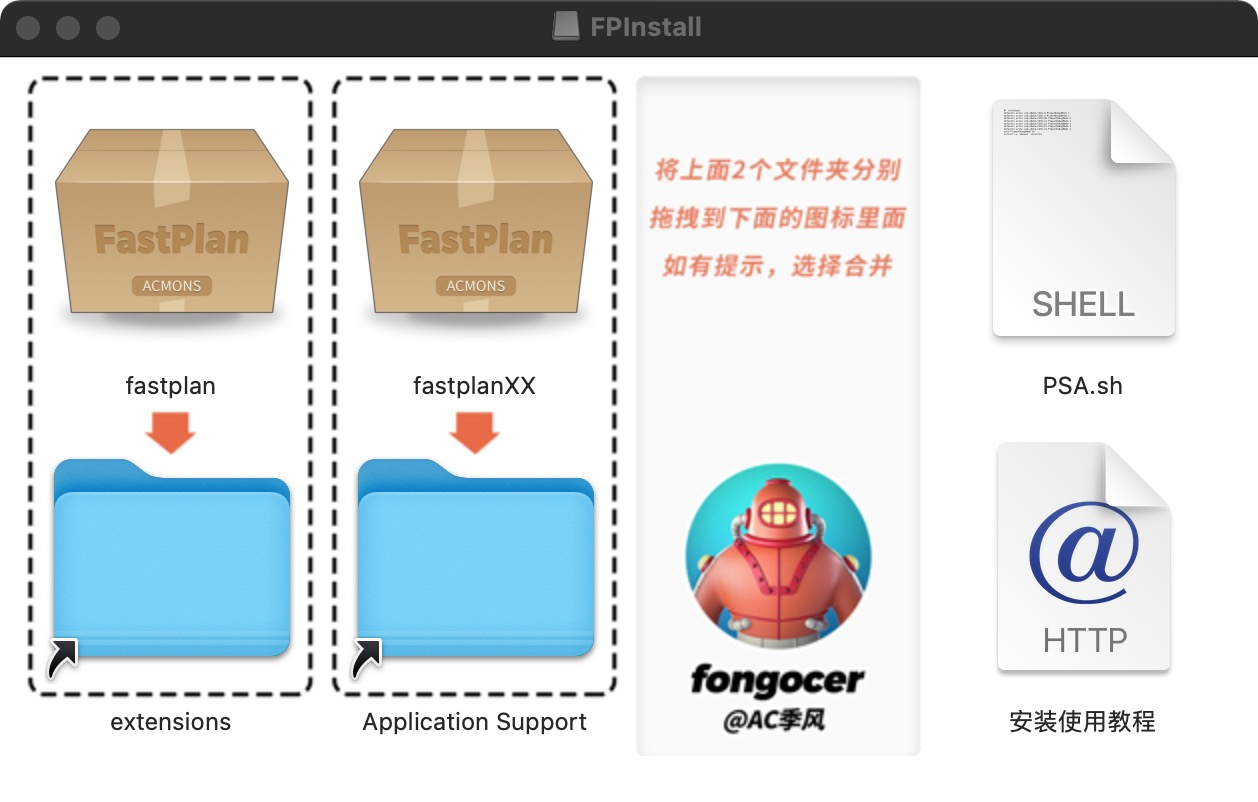Click the "fastplanXX" file name label

[475, 385]
